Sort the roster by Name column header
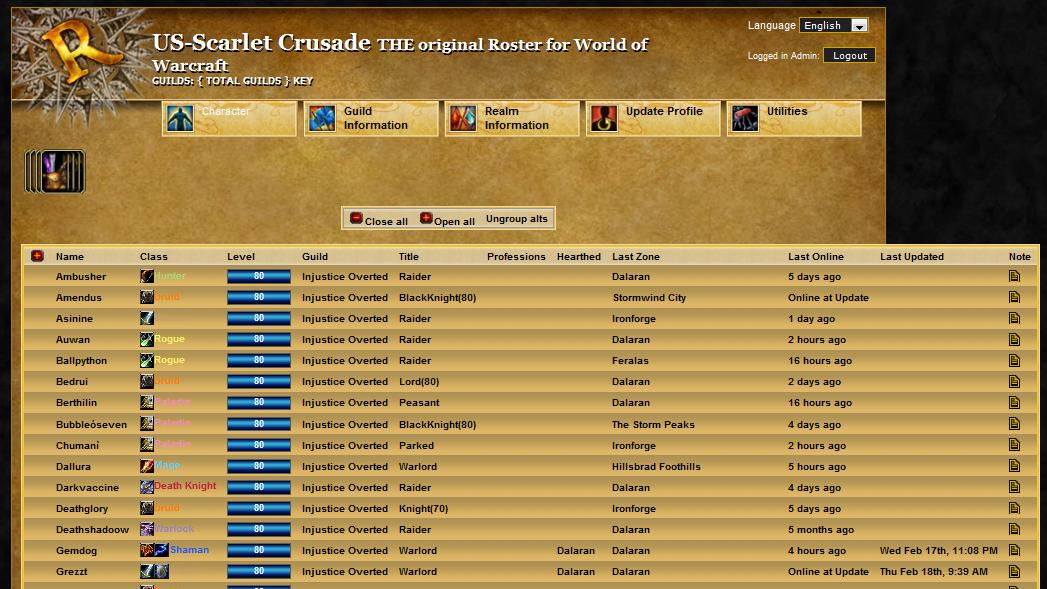This screenshot has width=1047, height=589. [x=70, y=257]
